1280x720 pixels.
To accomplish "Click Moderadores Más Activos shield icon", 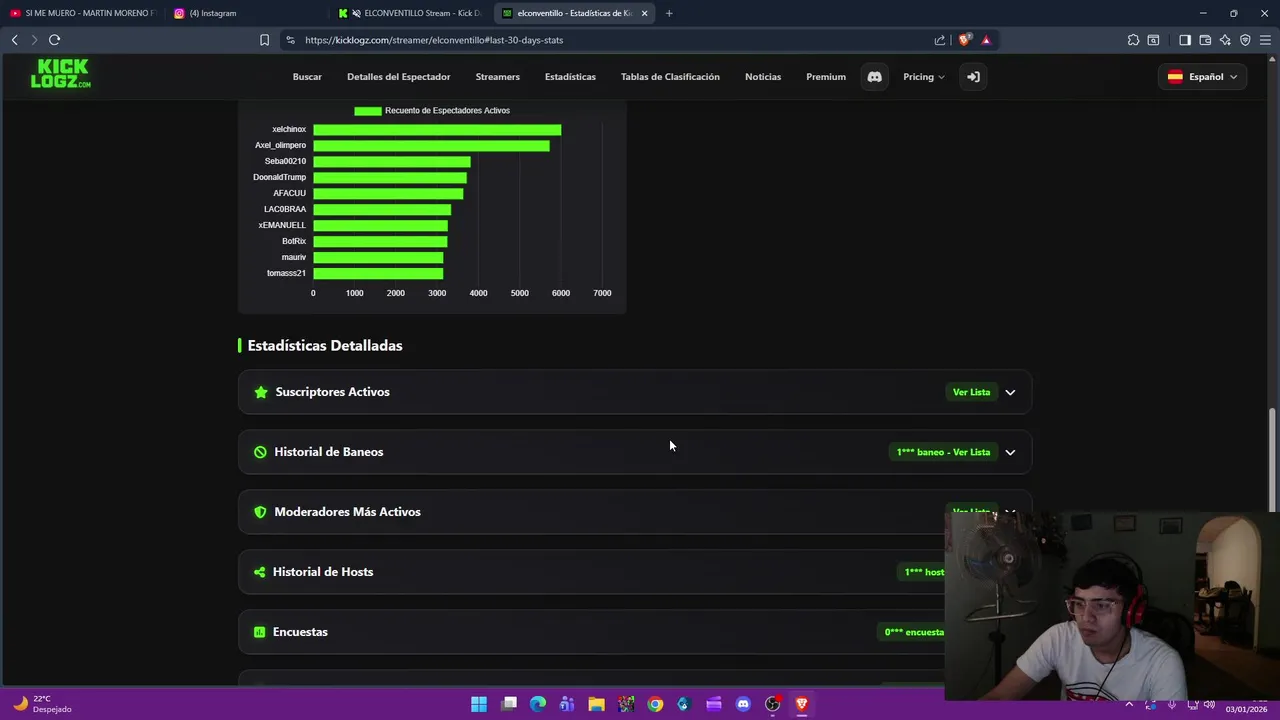I will coord(260,512).
